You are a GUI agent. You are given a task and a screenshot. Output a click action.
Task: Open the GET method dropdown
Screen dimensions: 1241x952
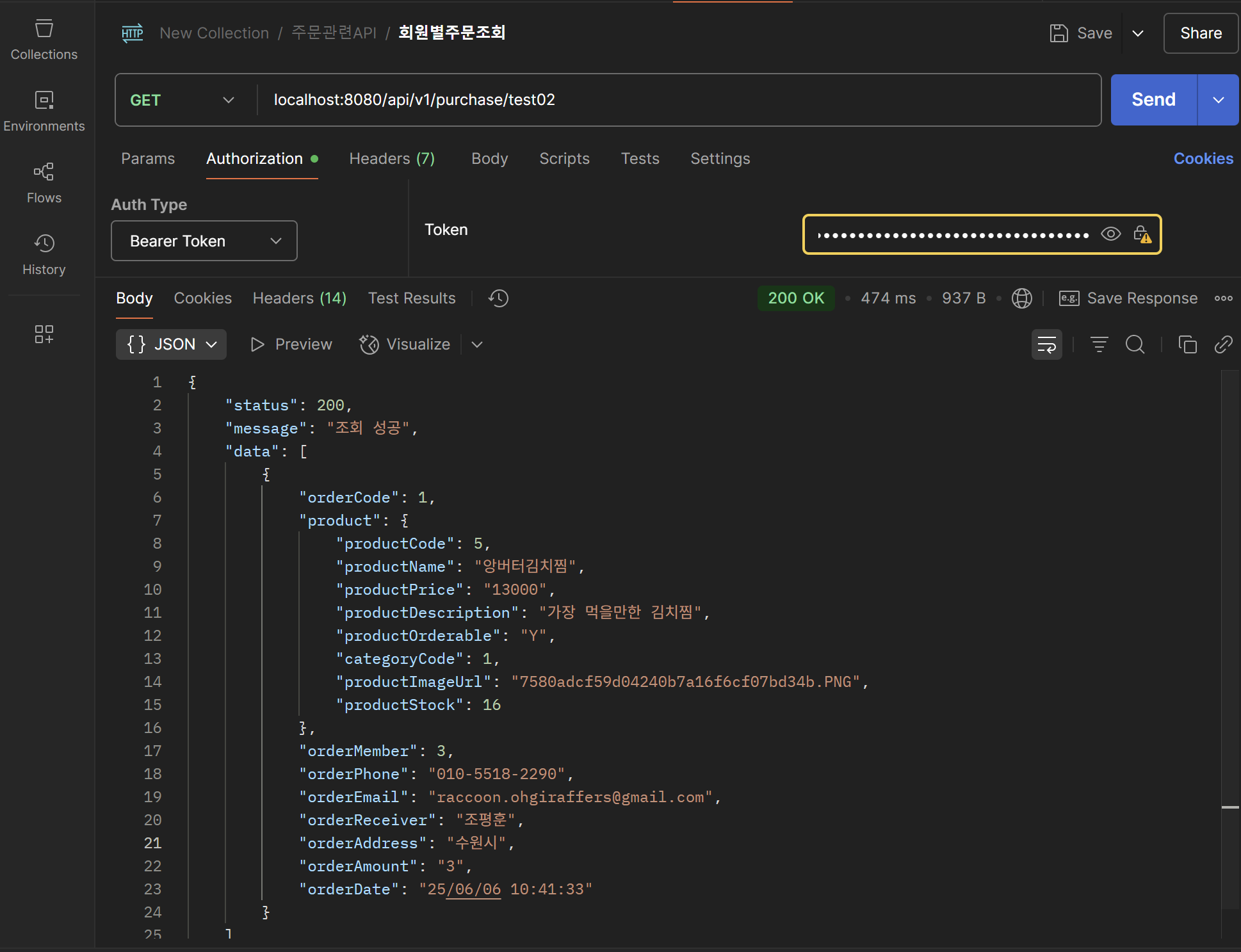(183, 101)
